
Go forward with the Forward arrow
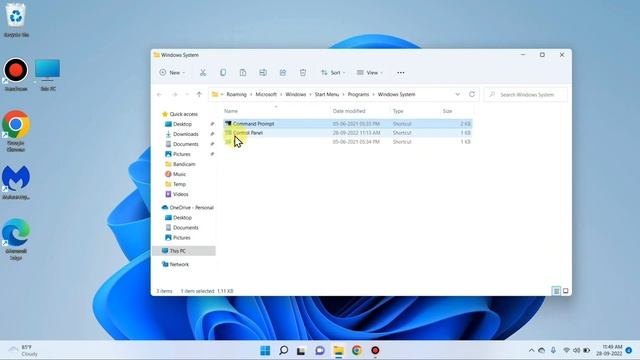pyautogui.click(x=174, y=94)
